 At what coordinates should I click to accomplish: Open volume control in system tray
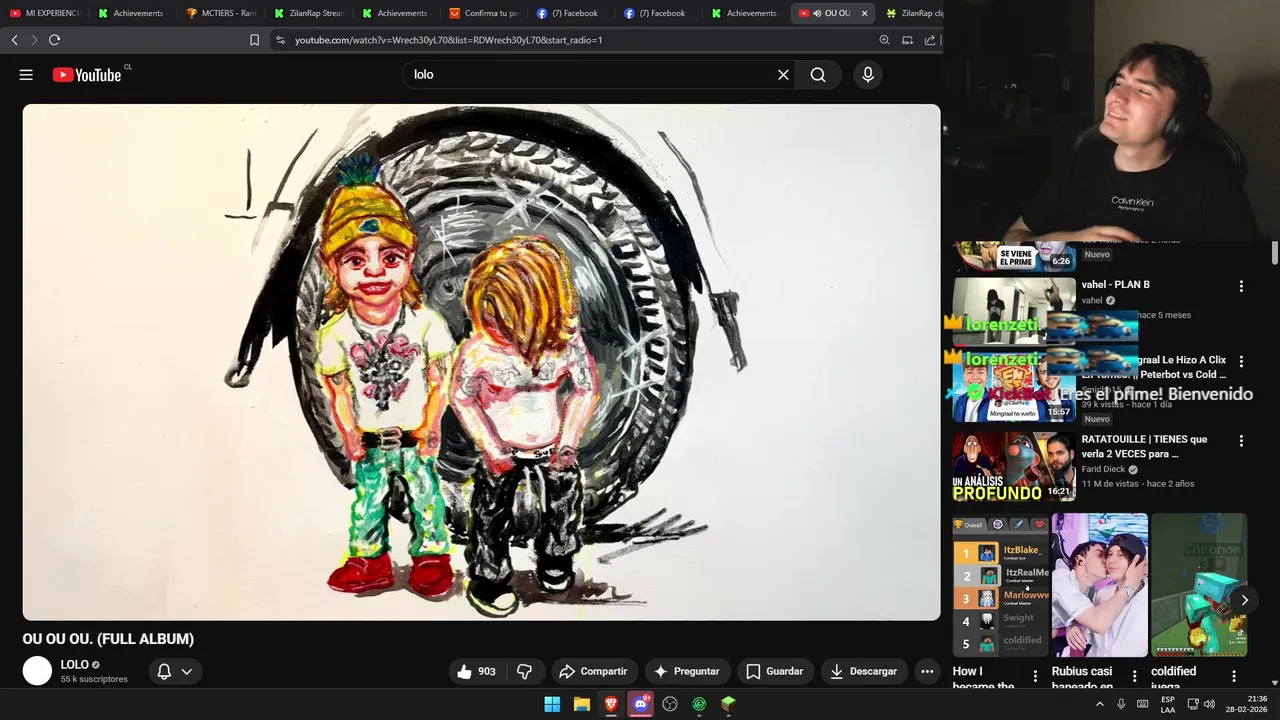(x=1209, y=704)
